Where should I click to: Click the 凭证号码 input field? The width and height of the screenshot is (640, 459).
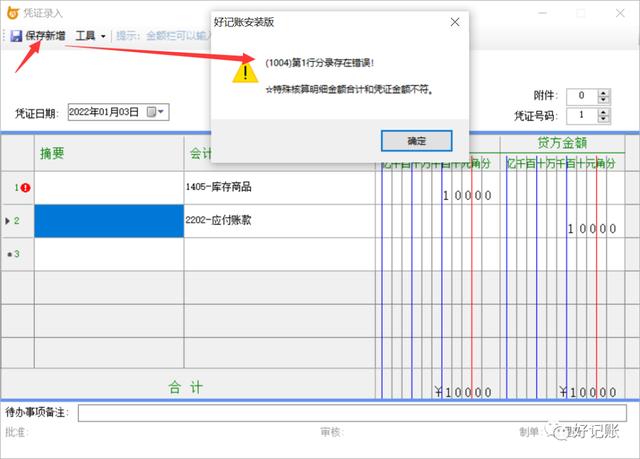point(582,115)
